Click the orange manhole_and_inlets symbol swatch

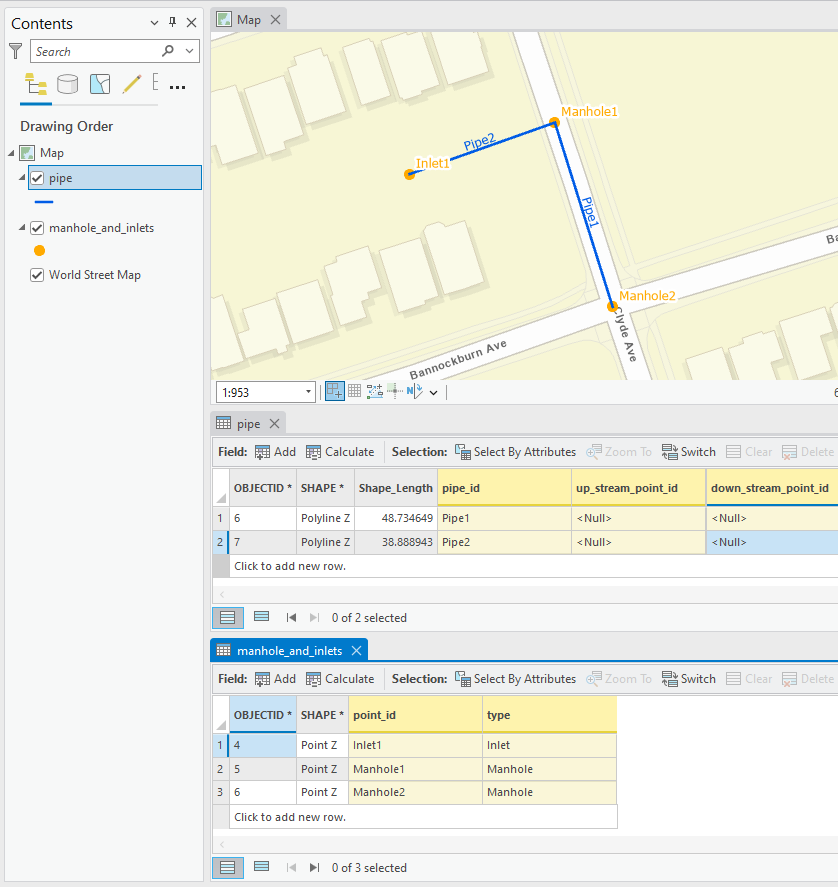click(x=39, y=250)
